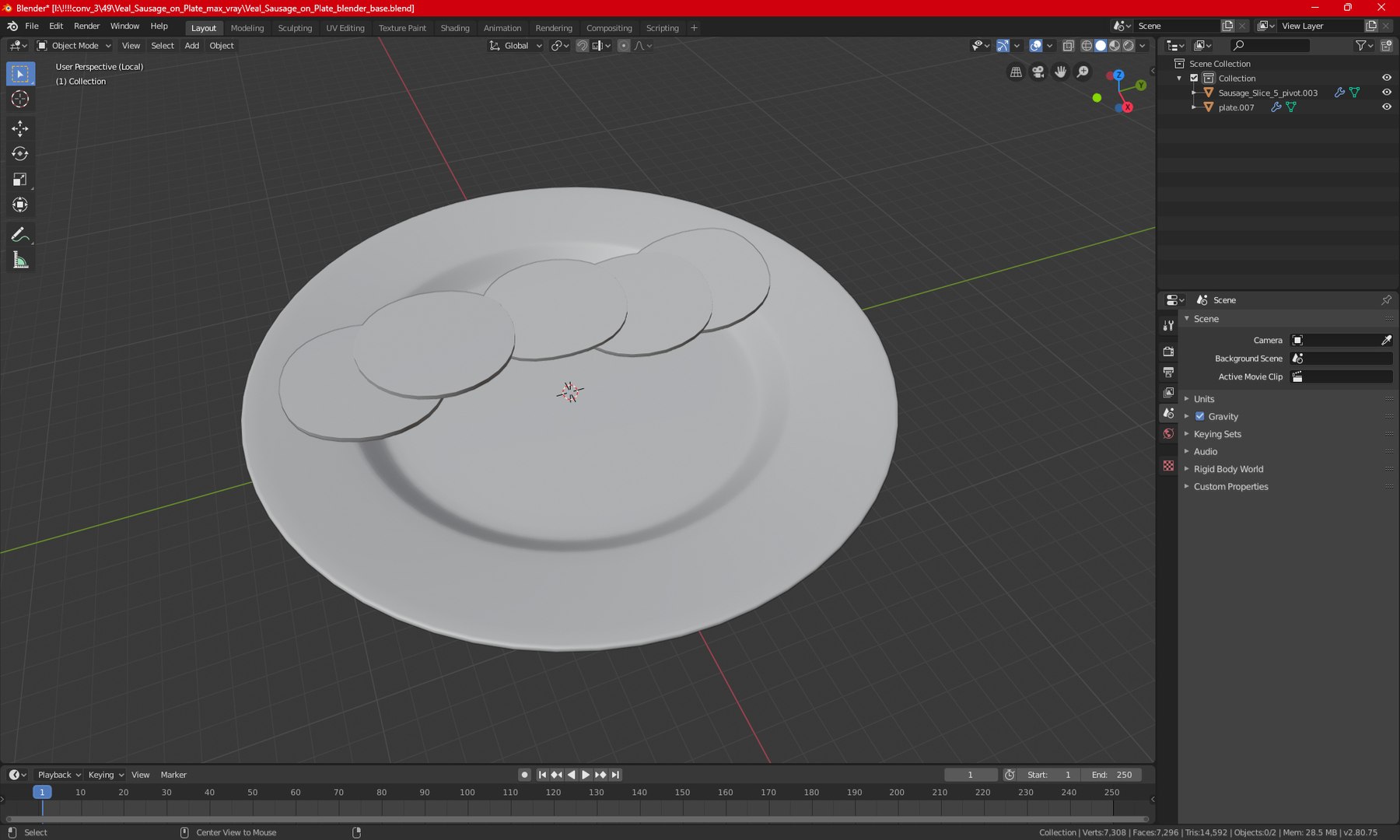Open the World properties tab
Image resolution: width=1400 pixels, height=840 pixels.
[1168, 434]
